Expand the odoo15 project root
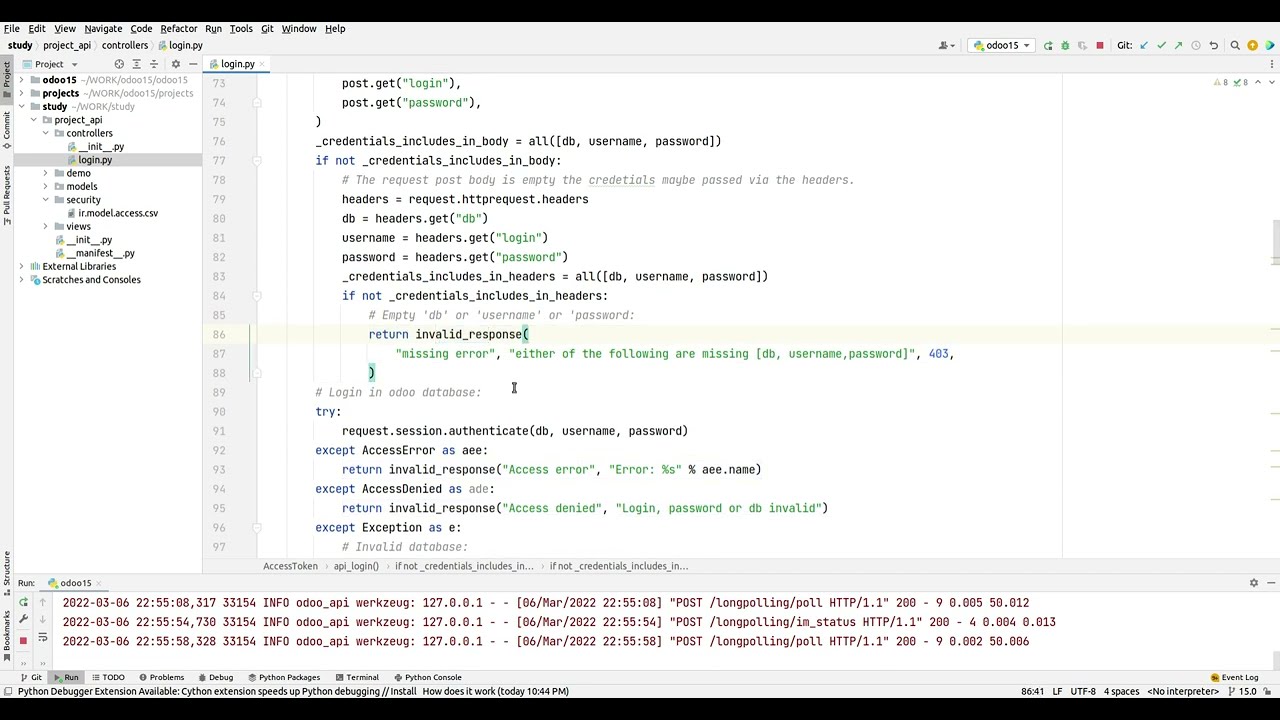The image size is (1280, 720). tap(21, 80)
